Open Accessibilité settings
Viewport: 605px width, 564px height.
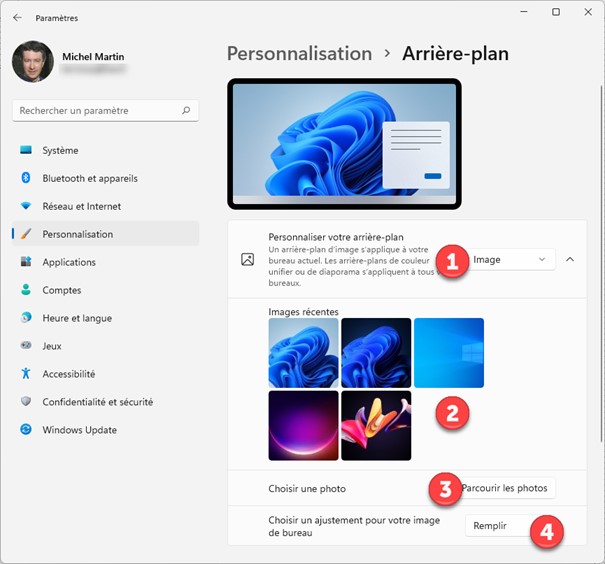point(106,374)
